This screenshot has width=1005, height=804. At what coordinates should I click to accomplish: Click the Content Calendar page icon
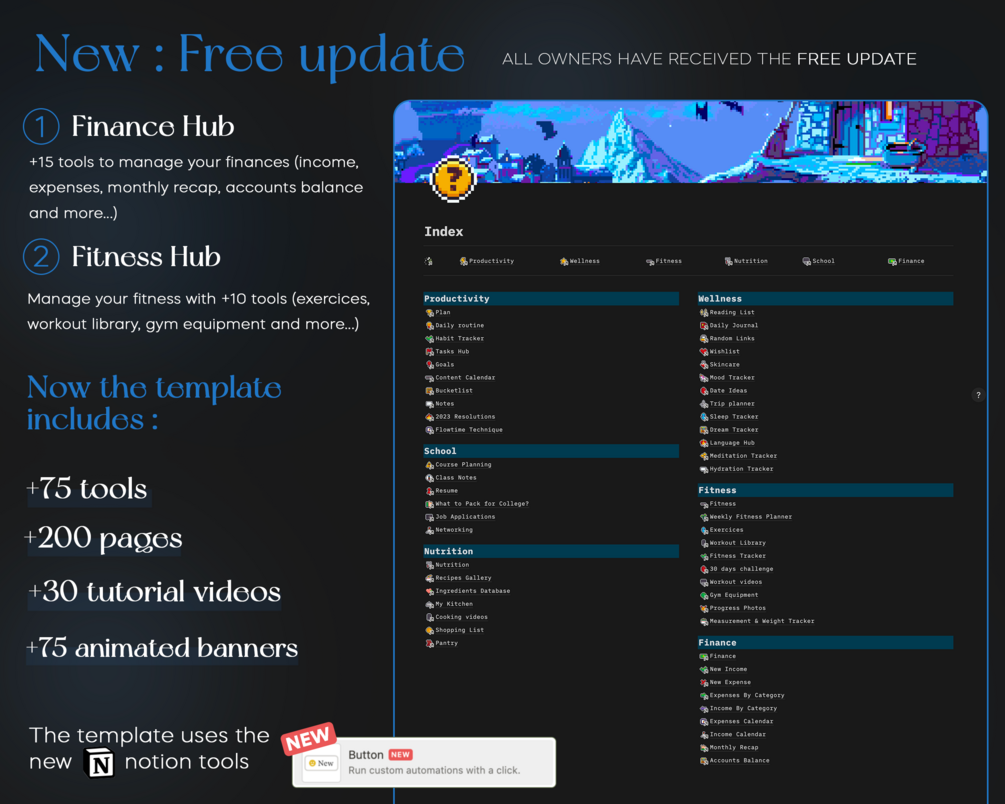click(429, 378)
